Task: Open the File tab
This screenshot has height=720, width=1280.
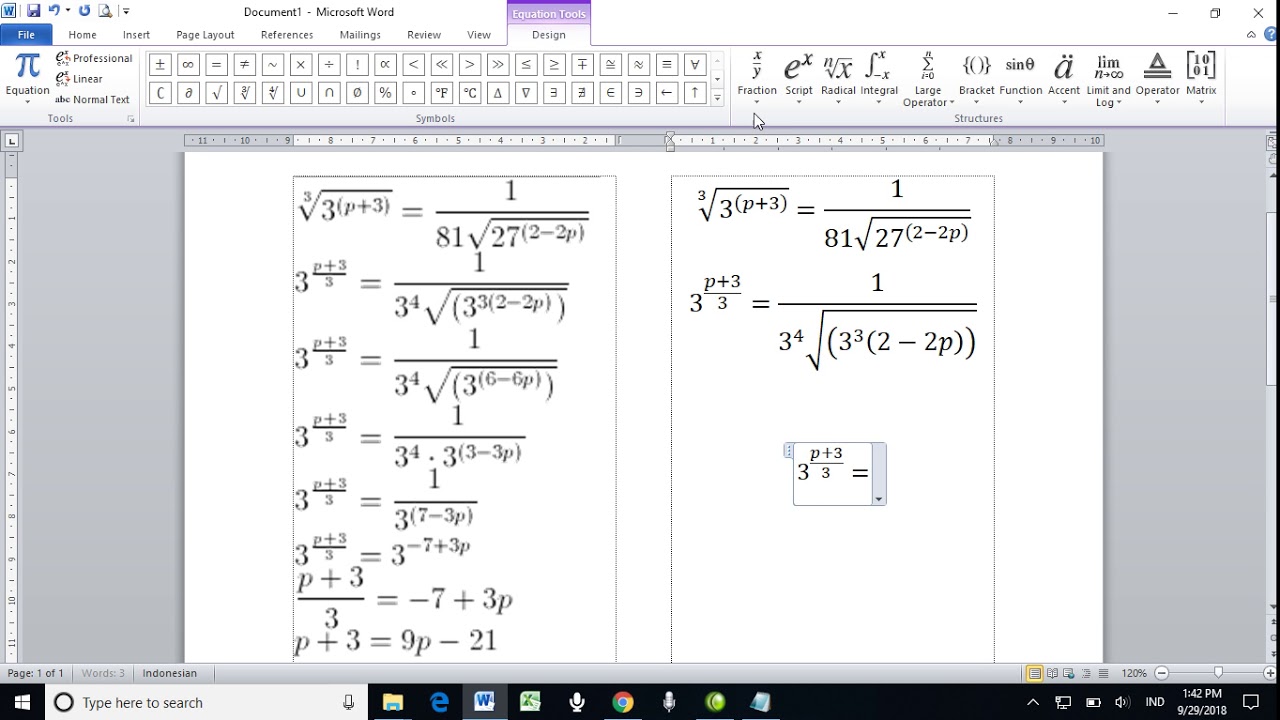Action: coord(26,35)
